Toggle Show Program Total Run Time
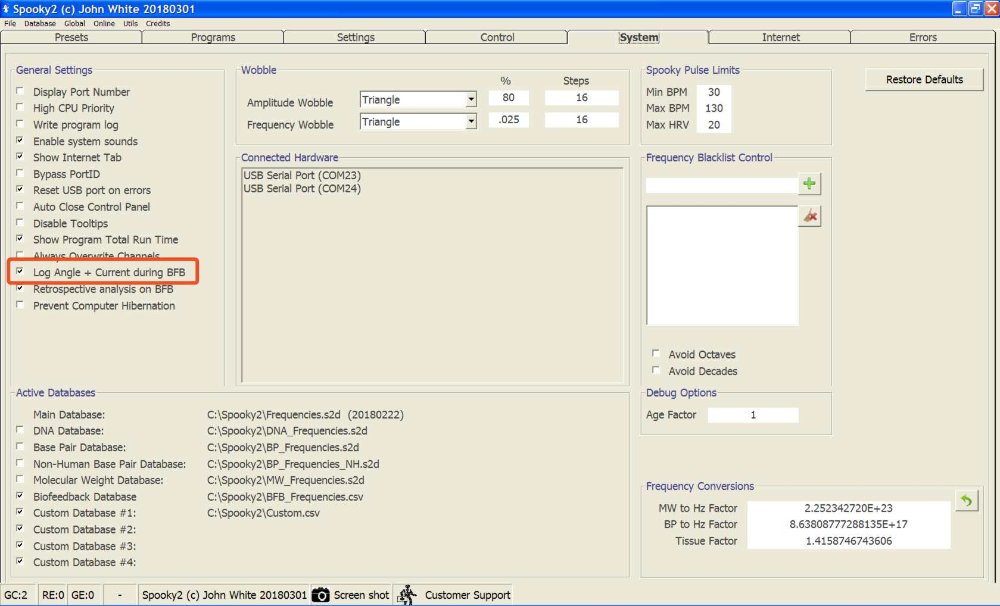The width and height of the screenshot is (1000, 606). (20, 239)
